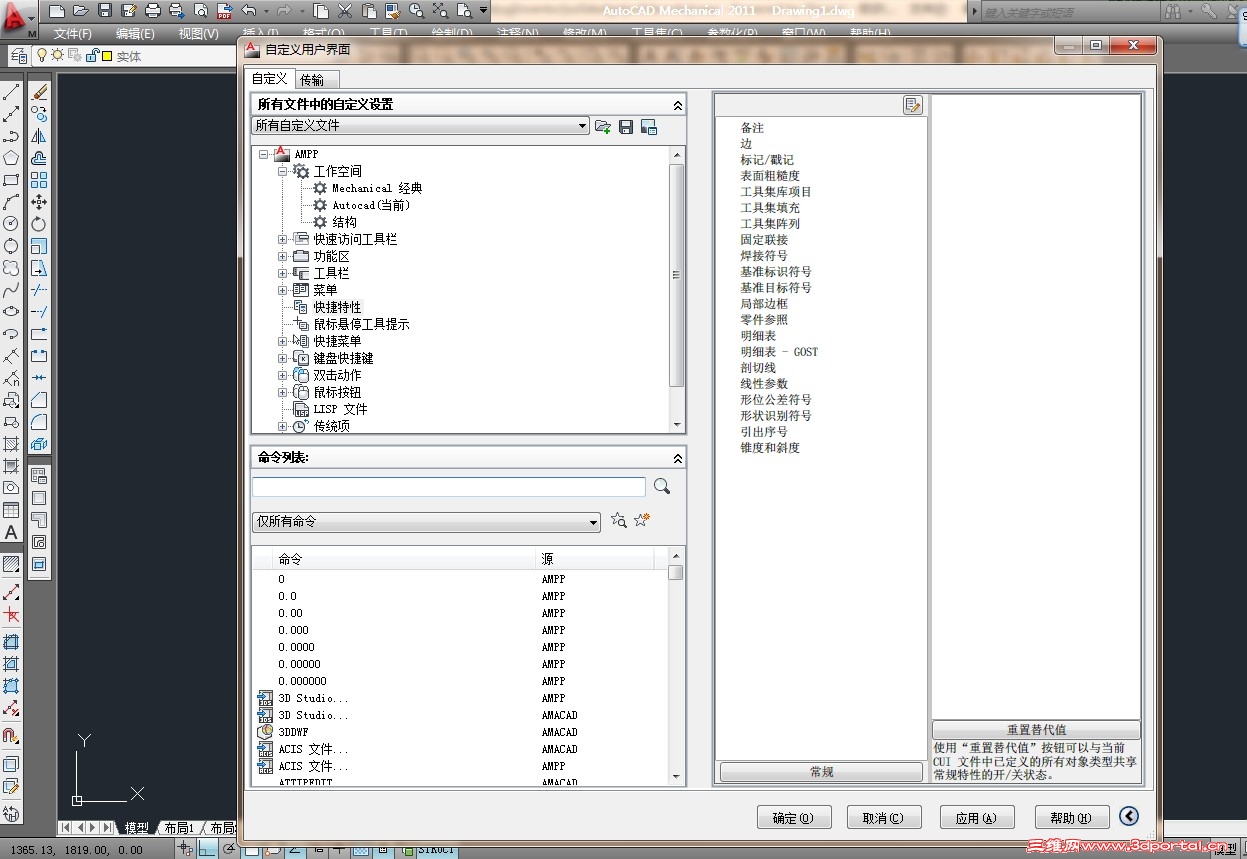
Task: Switch to the Model layout tab
Action: (136, 828)
